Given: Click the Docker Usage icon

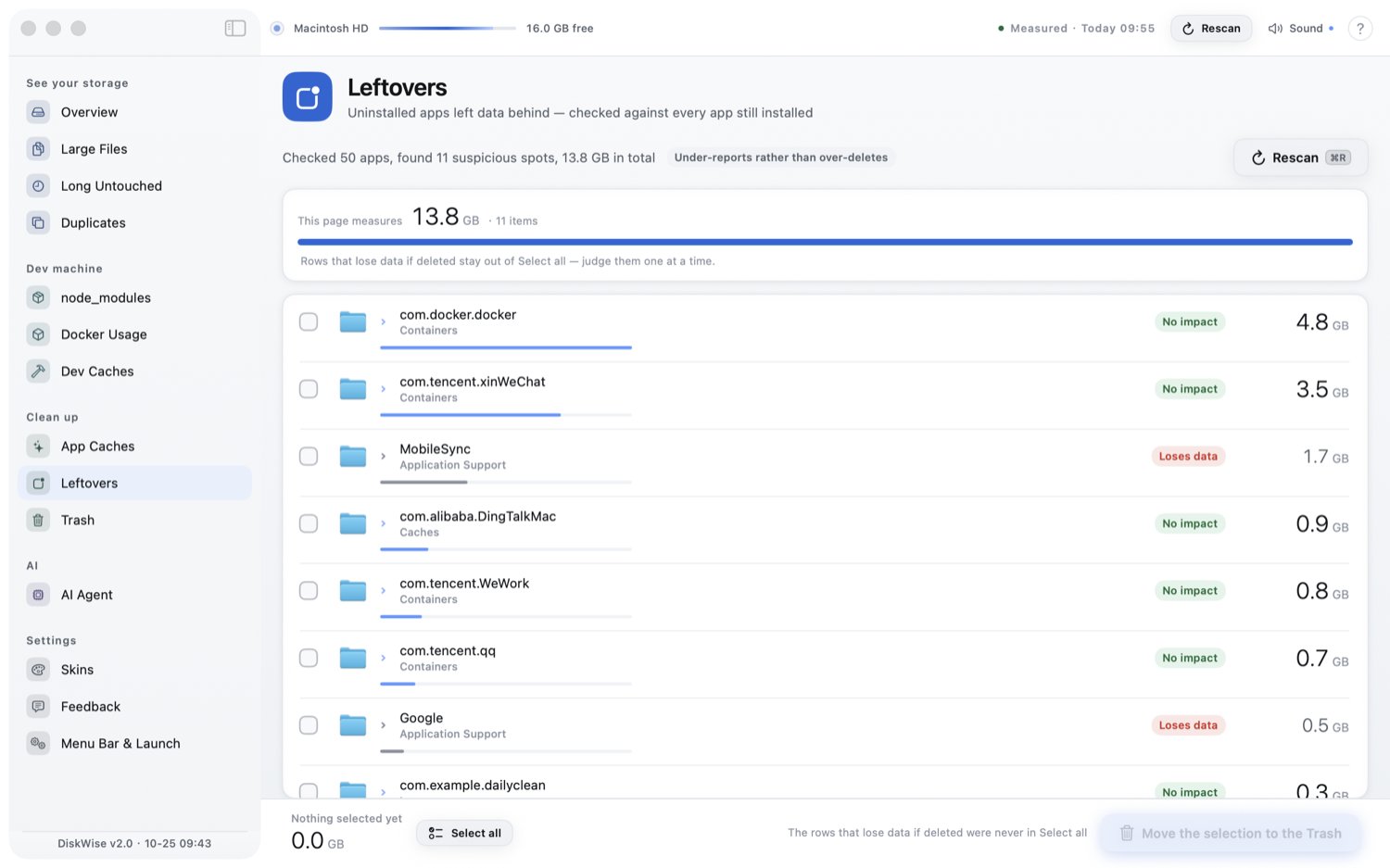Looking at the screenshot, I should tap(38, 334).
